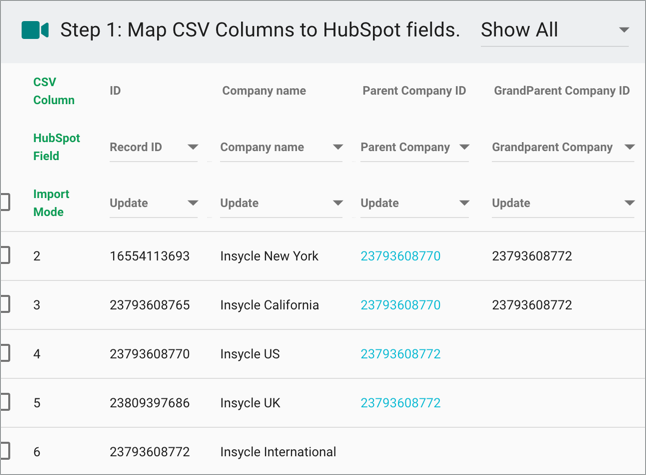Image resolution: width=646 pixels, height=475 pixels.
Task: Open the Show All filter dropdown
Action: pos(555,30)
